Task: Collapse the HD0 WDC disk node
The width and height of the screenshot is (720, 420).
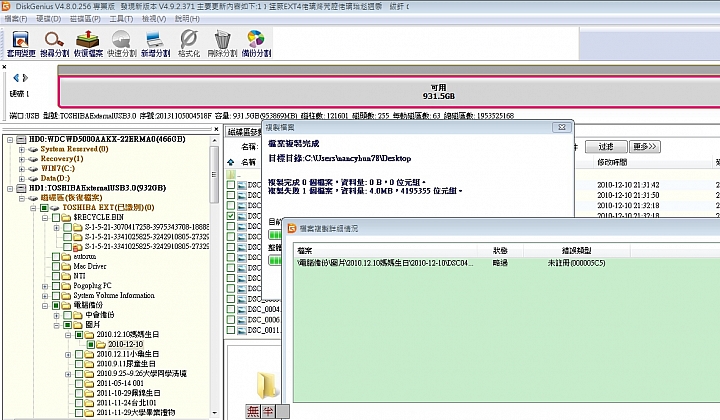Action: pyautogui.click(x=10, y=140)
